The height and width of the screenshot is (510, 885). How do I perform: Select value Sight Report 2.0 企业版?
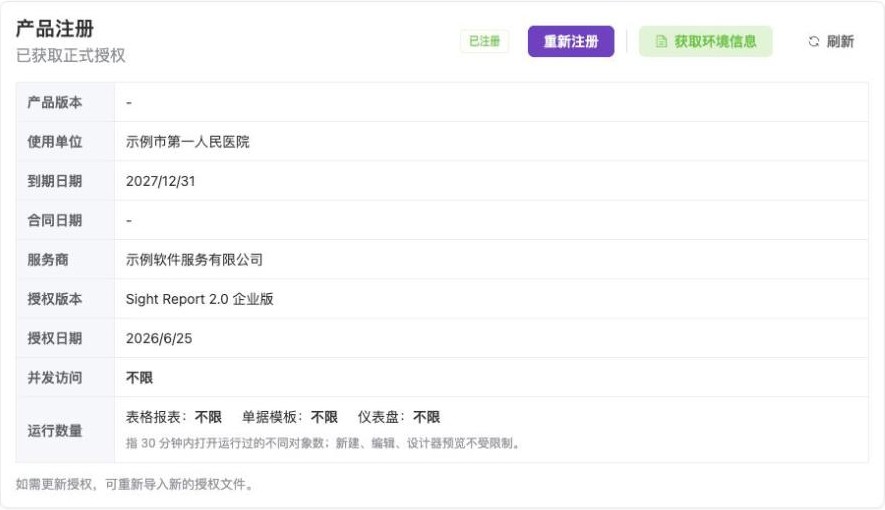(x=199, y=299)
